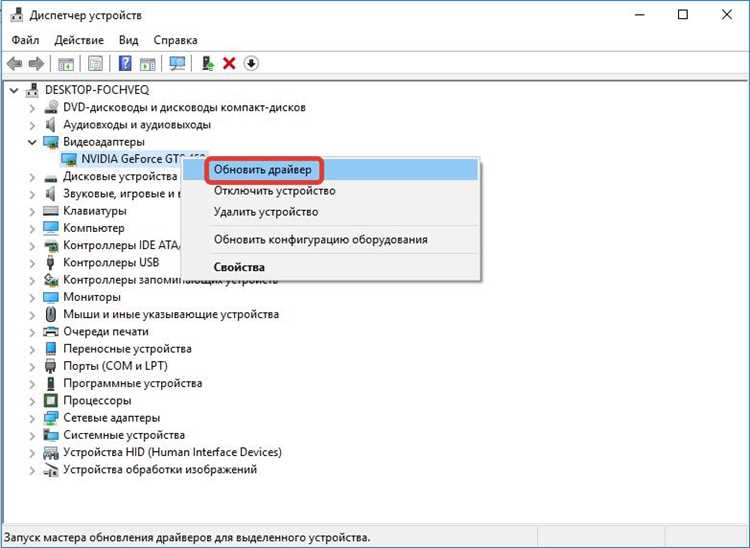Expand the Компьютер node

32,228
